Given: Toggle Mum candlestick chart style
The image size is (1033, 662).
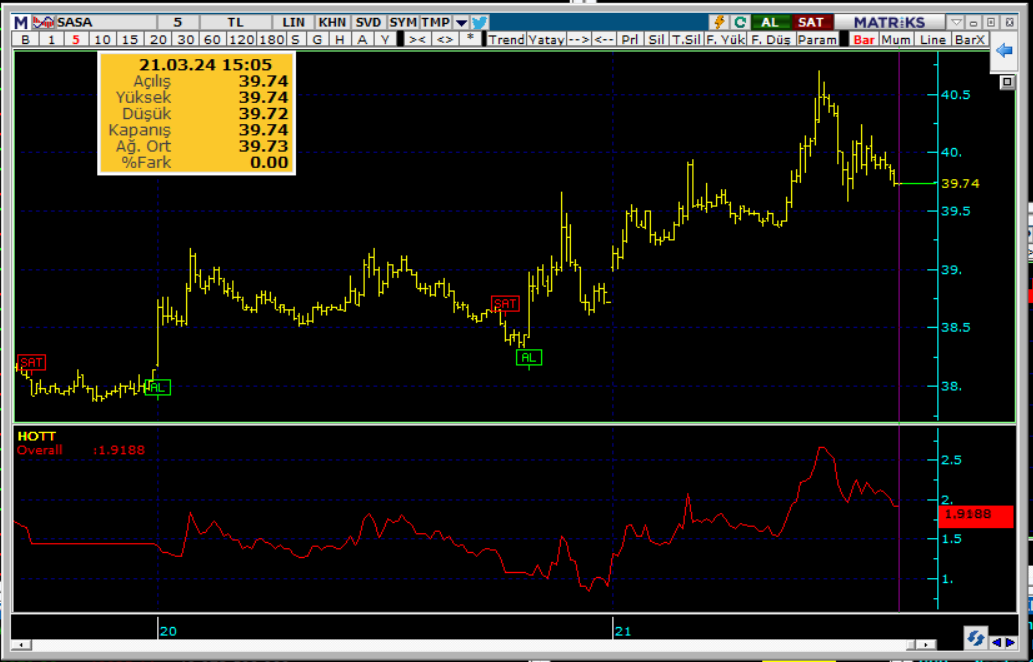Looking at the screenshot, I should [896, 39].
